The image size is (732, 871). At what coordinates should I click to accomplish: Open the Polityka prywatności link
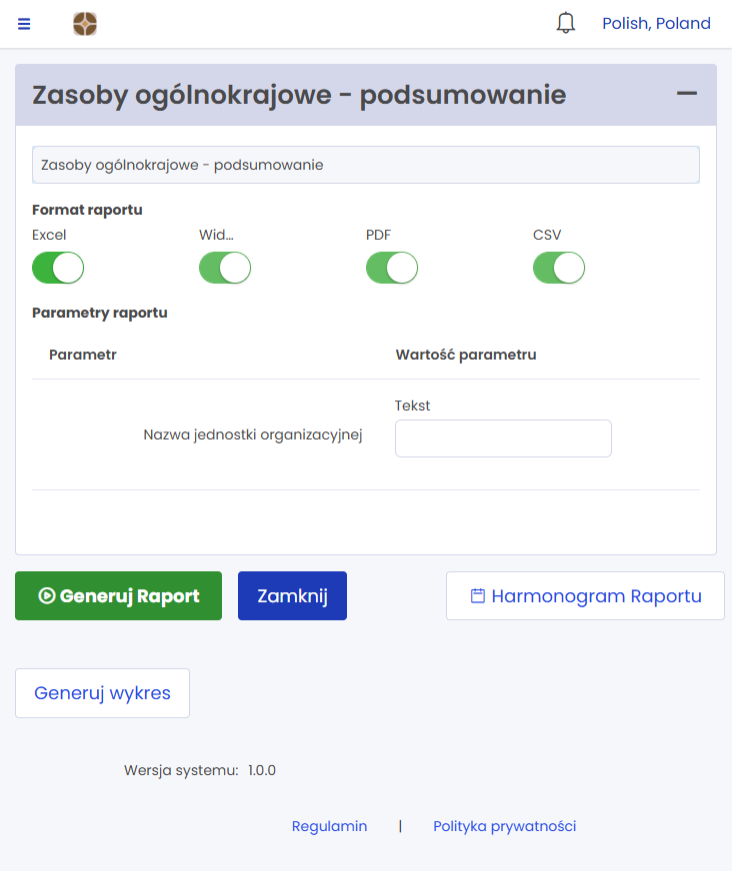[x=504, y=826]
